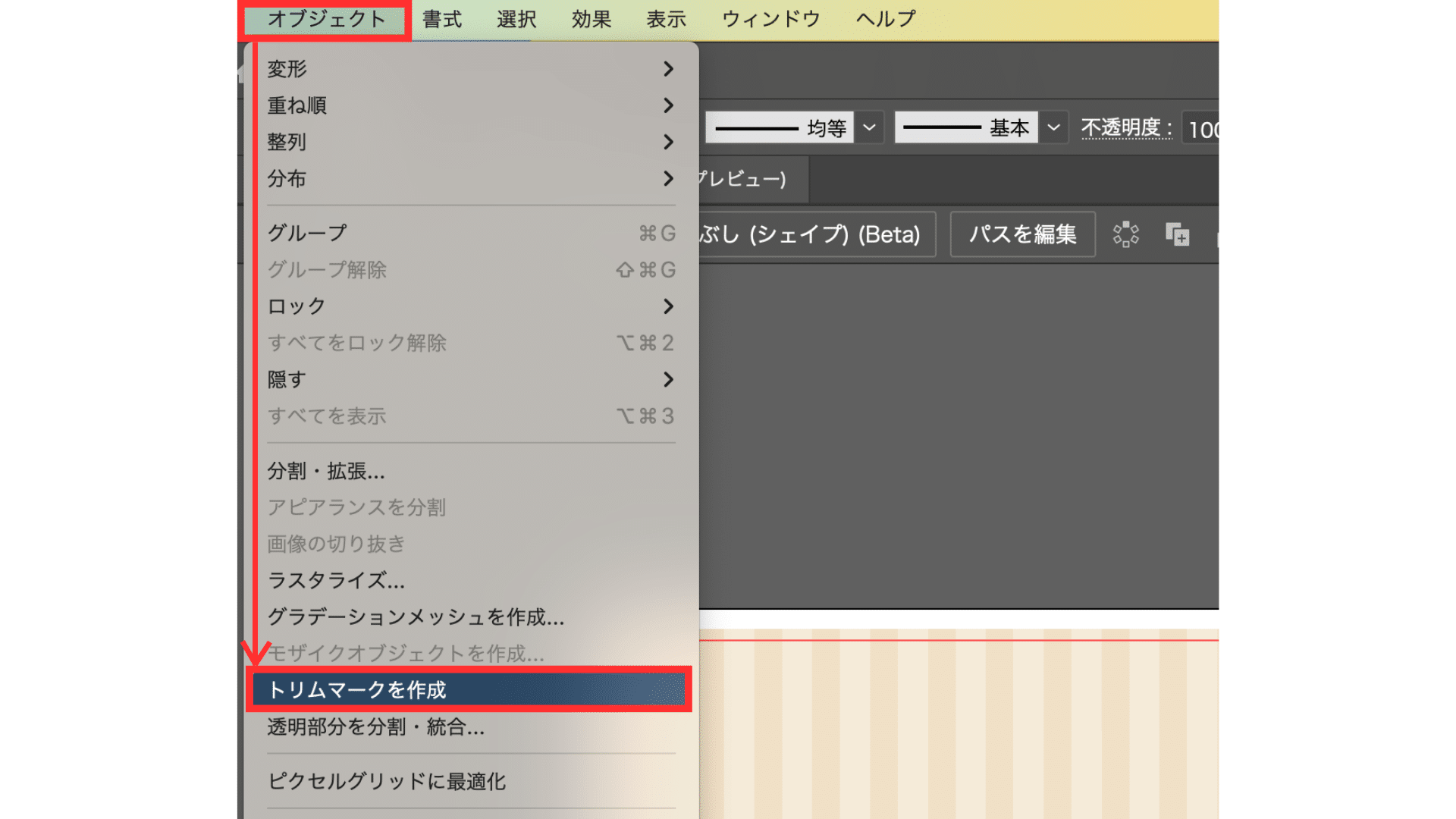
Task: Click the arrange overlapping squares icon
Action: click(x=1177, y=234)
